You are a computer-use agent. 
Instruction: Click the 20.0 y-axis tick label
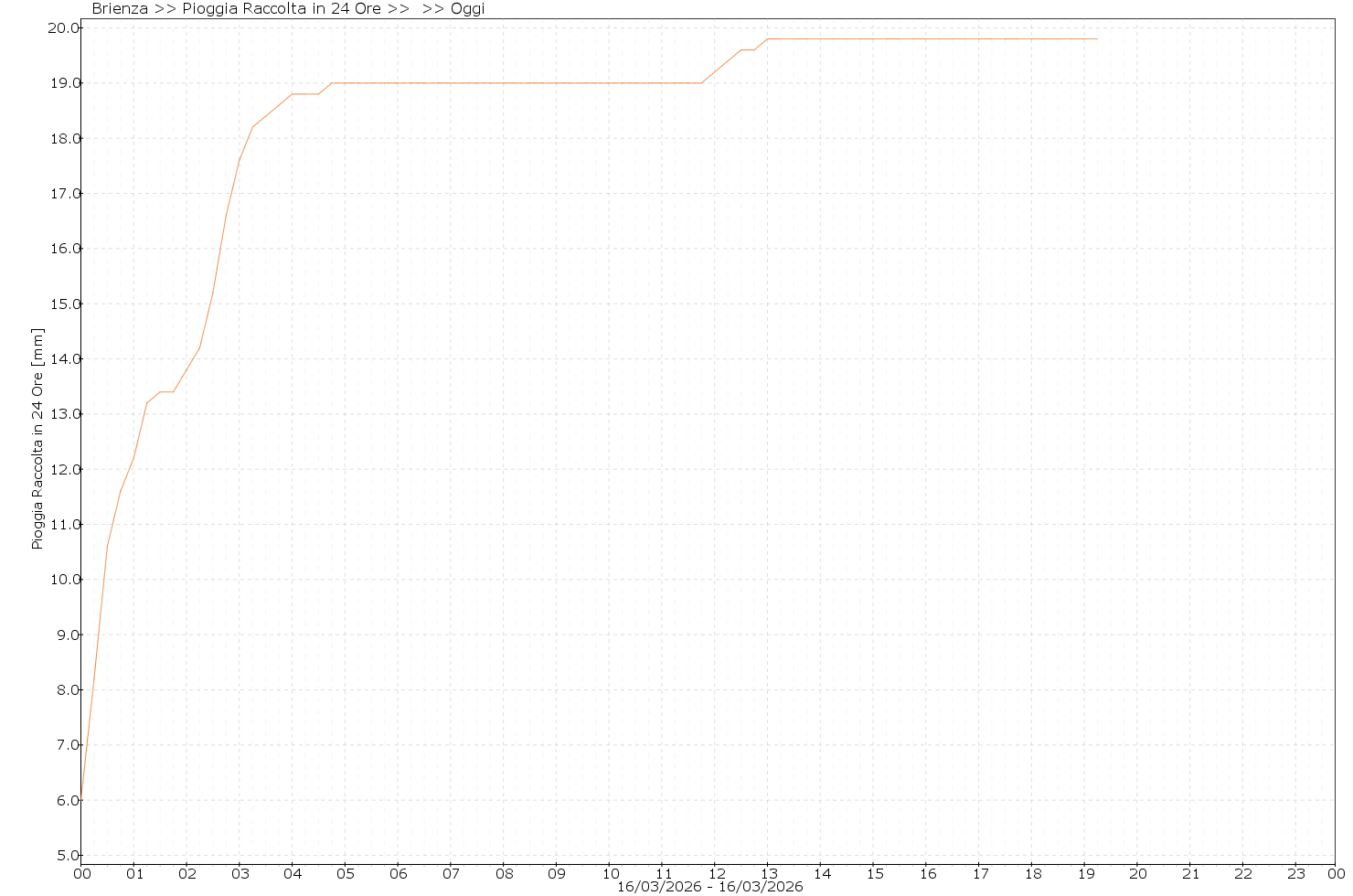[63, 28]
